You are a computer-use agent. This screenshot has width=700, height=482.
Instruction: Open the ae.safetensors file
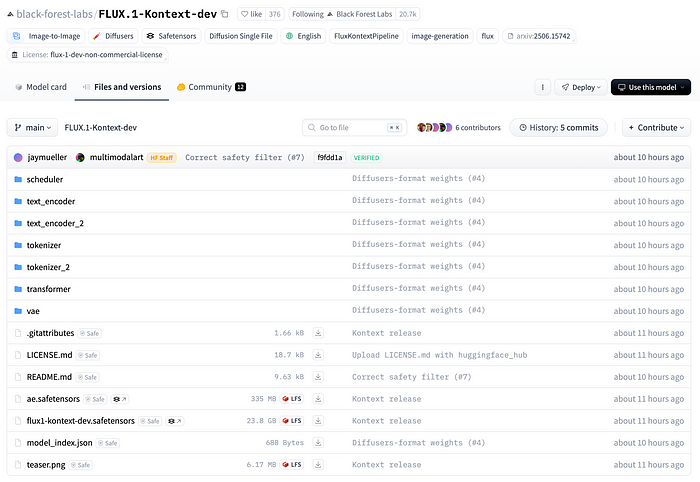(x=53, y=399)
